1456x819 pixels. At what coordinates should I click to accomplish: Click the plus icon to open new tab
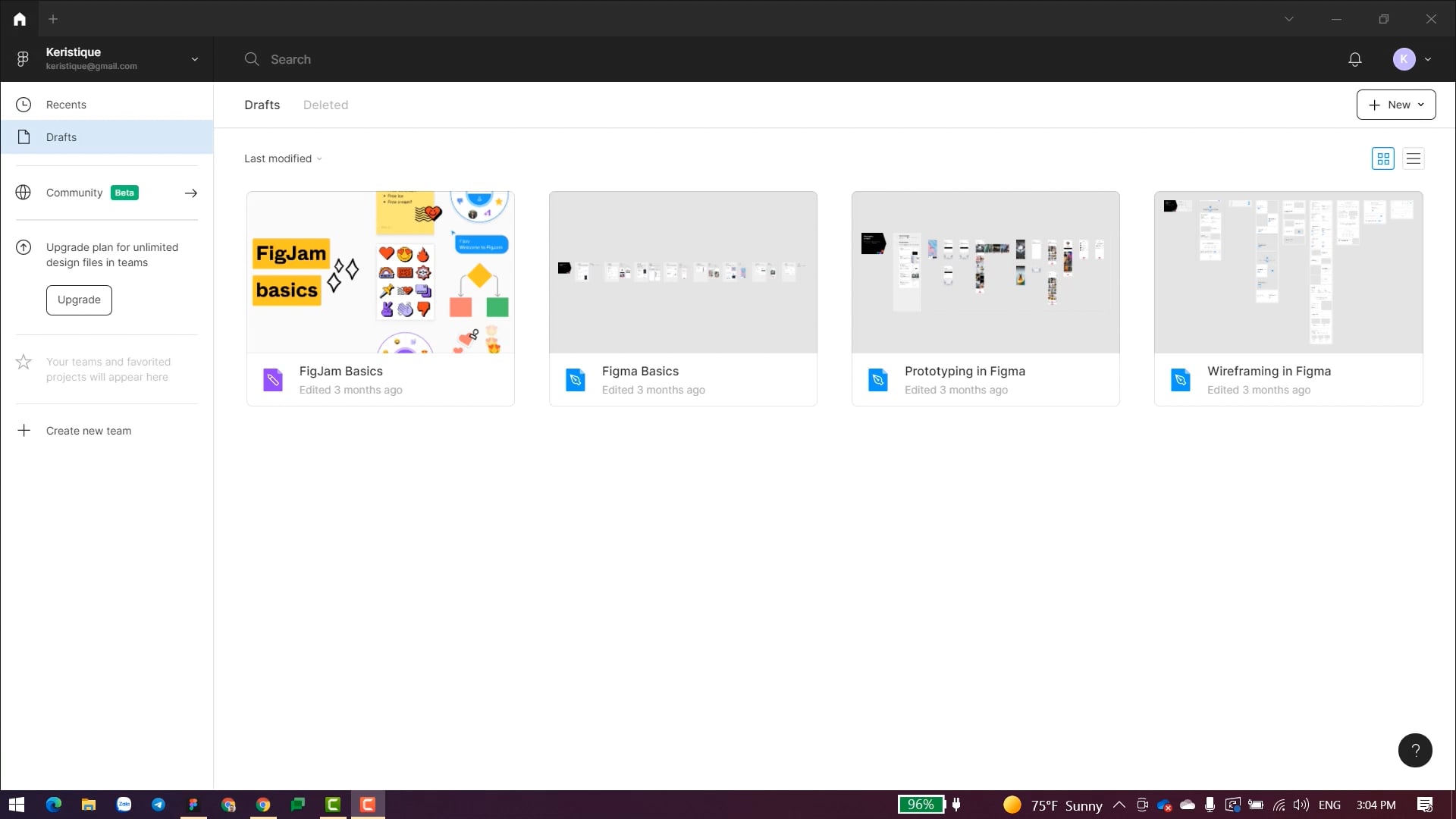point(53,19)
